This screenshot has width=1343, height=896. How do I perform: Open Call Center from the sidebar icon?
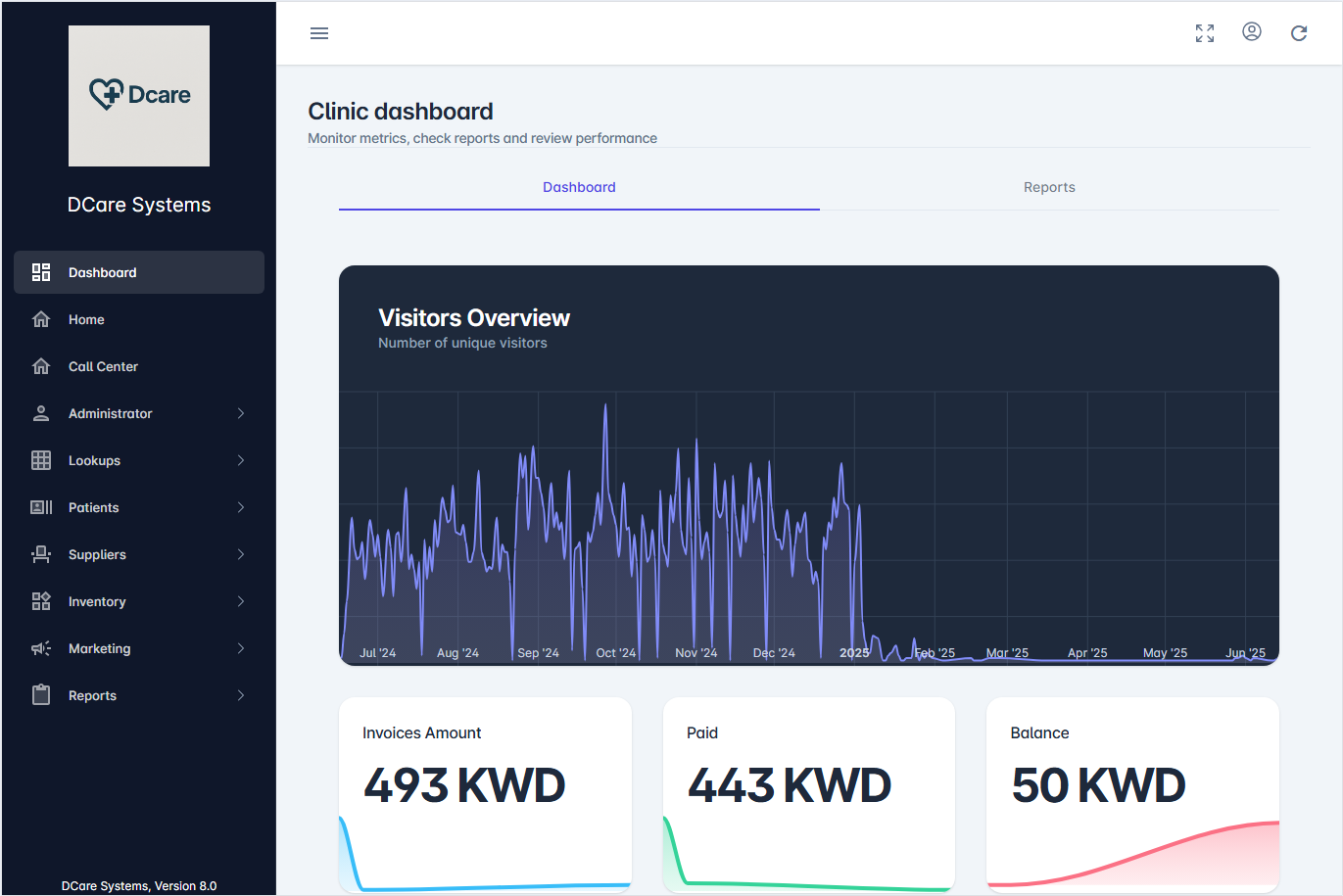[x=40, y=366]
